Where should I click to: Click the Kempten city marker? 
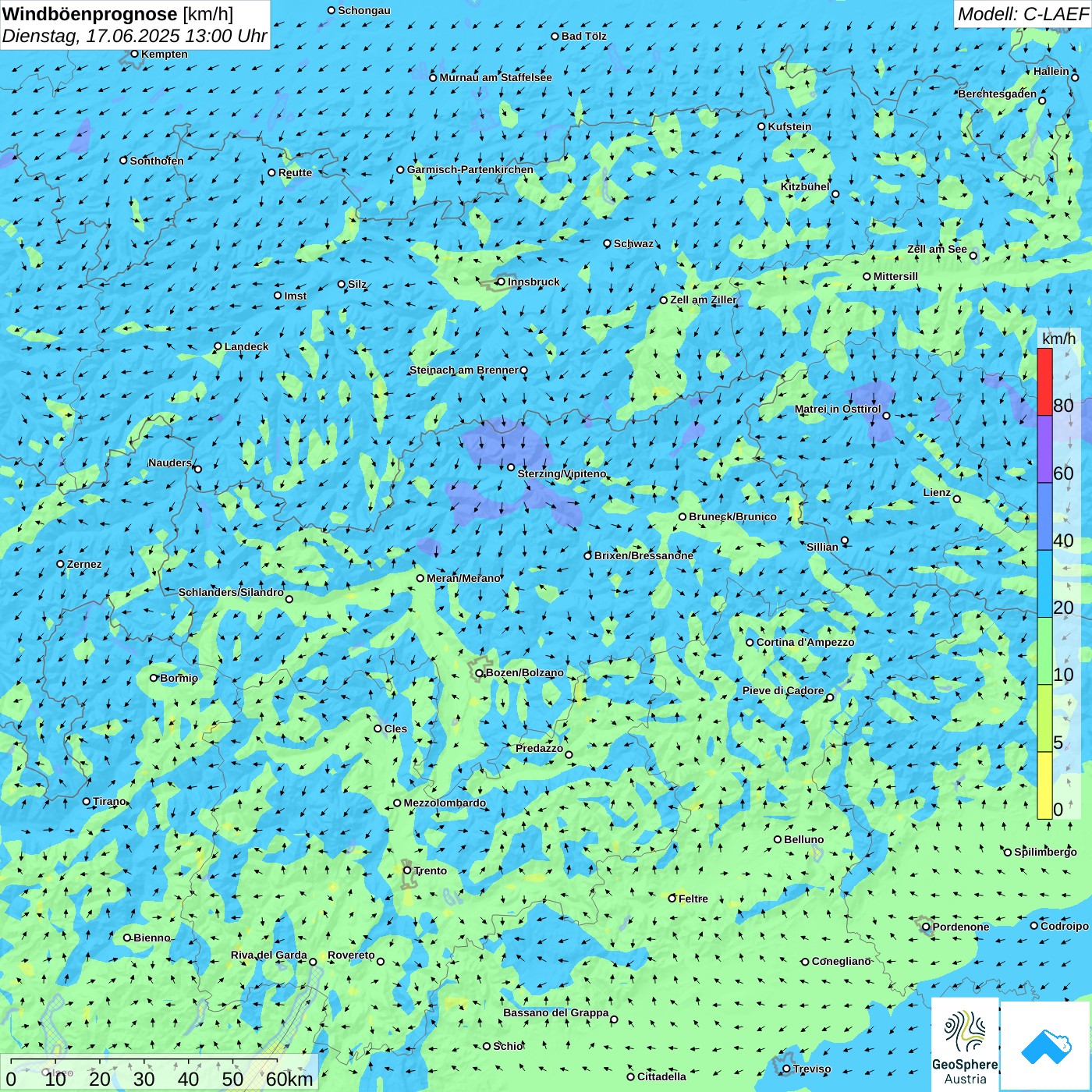click(135, 54)
